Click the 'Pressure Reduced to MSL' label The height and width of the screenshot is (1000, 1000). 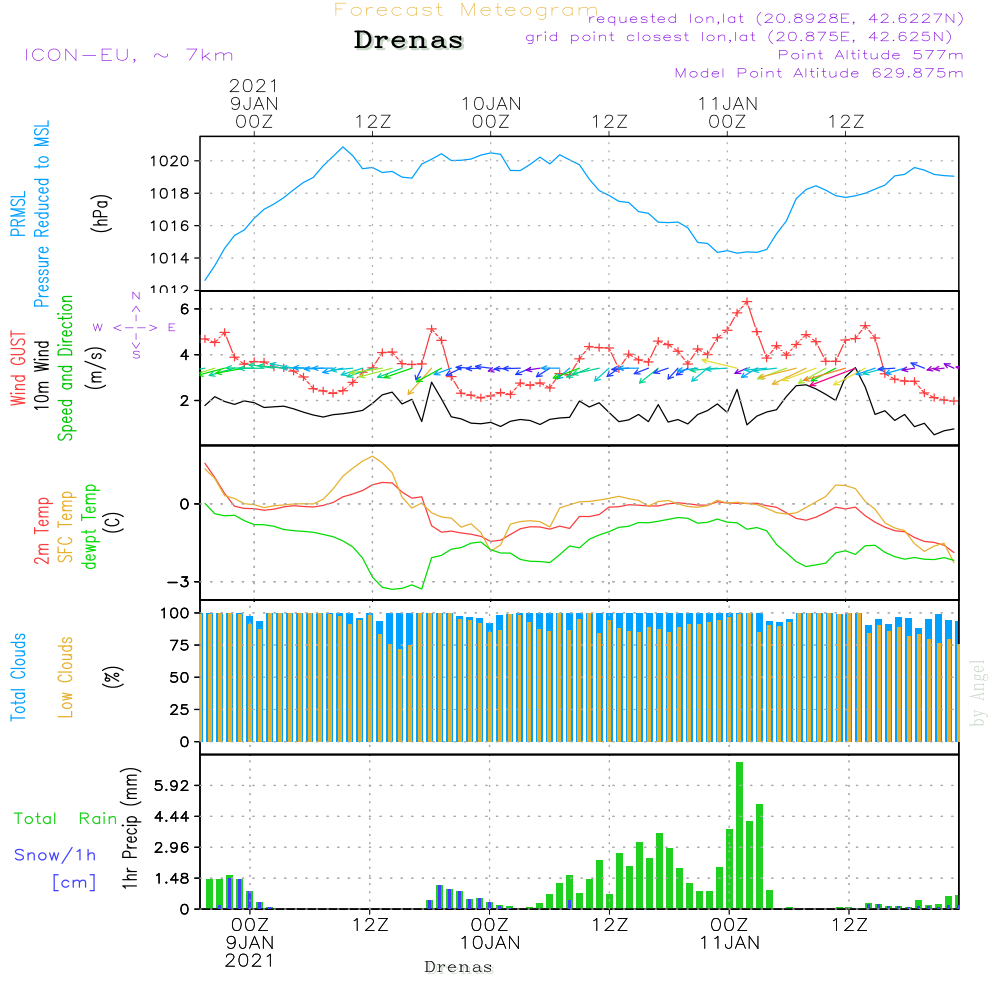tap(41, 214)
